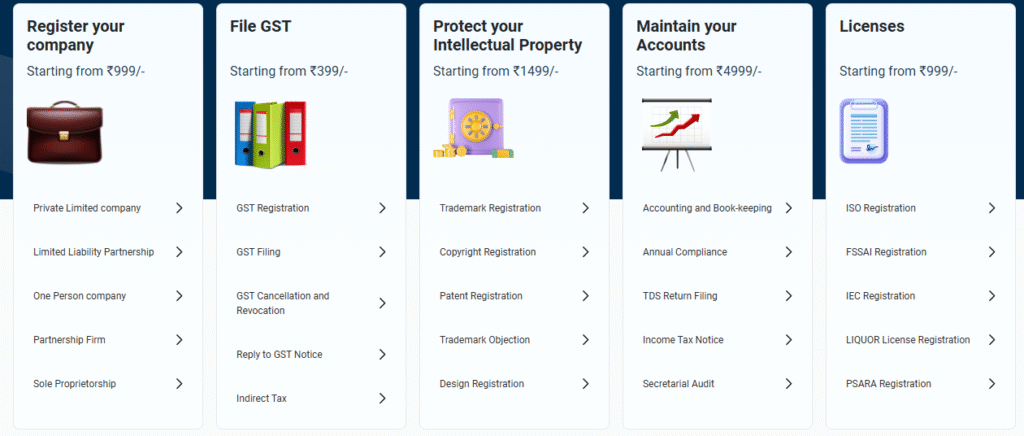Expand the Sole Proprietorship chevron

(x=179, y=384)
